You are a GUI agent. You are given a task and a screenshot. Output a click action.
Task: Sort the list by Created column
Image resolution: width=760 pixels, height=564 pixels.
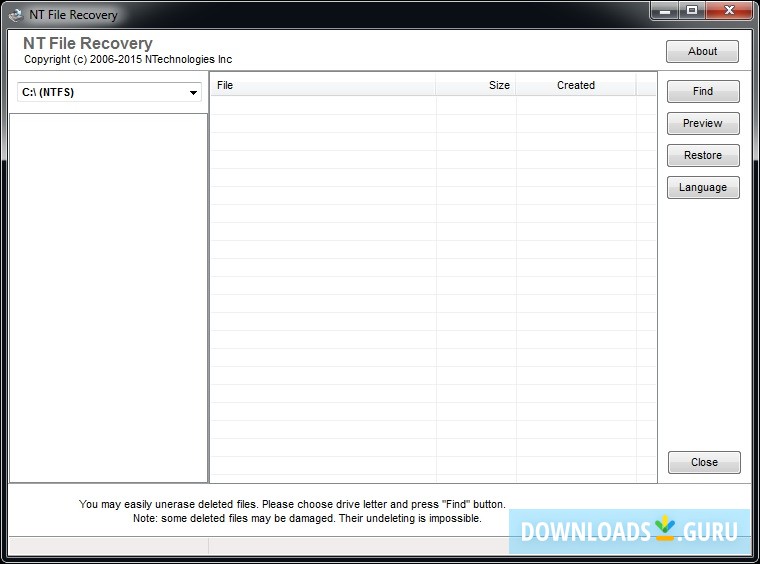click(x=576, y=85)
